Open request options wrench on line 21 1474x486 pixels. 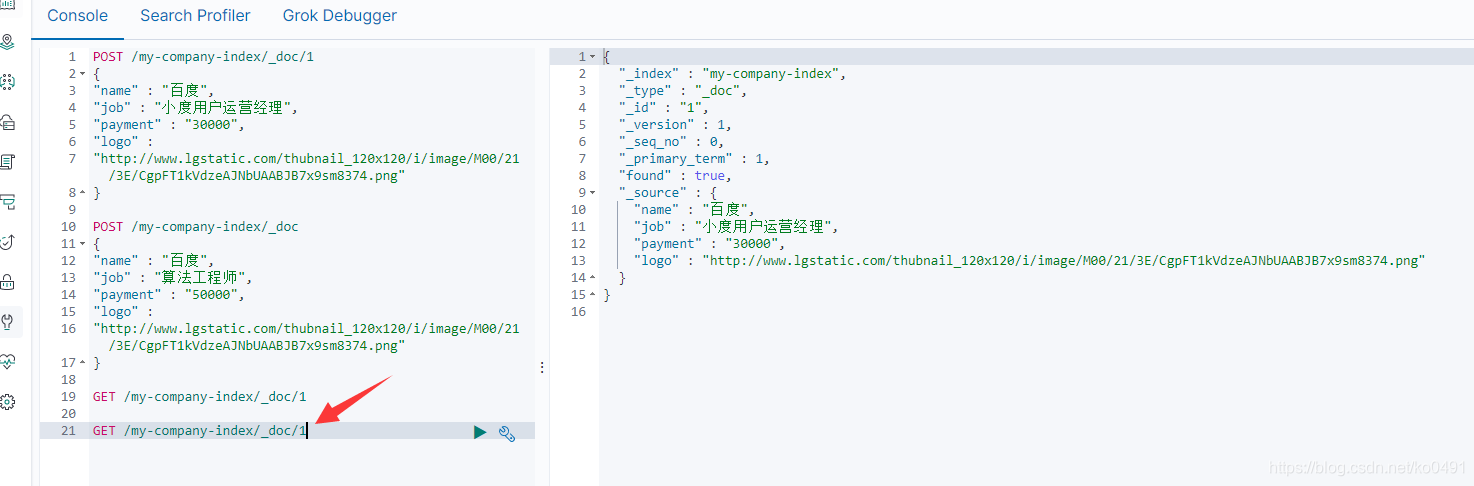(x=506, y=432)
